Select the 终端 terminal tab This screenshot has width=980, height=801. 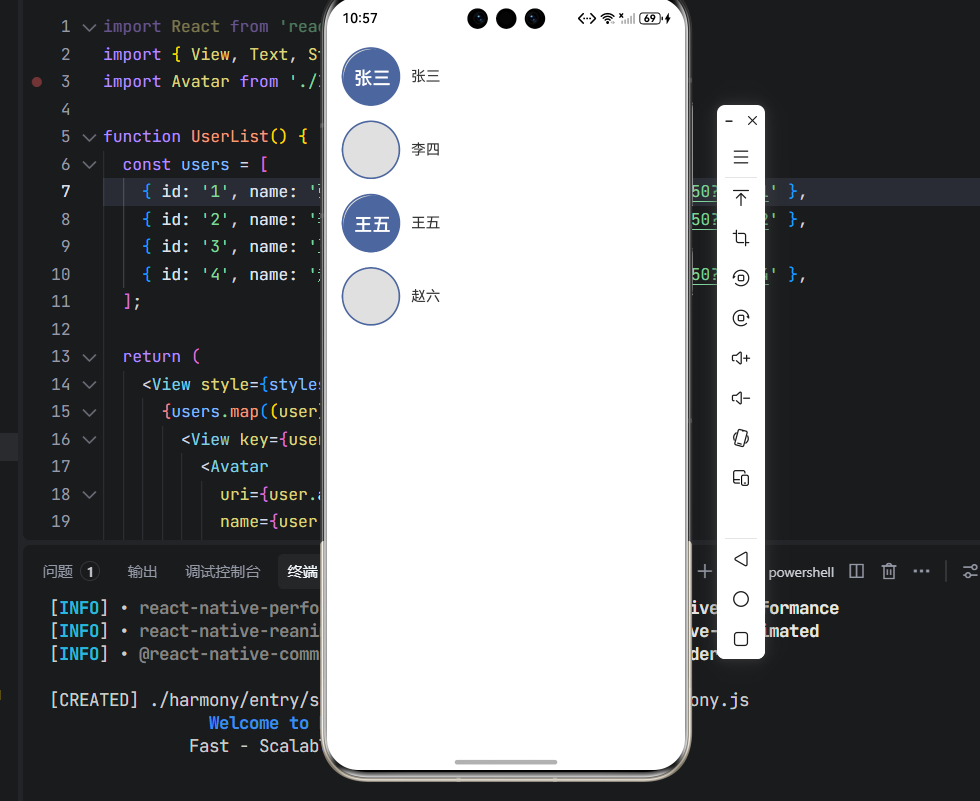tap(302, 572)
